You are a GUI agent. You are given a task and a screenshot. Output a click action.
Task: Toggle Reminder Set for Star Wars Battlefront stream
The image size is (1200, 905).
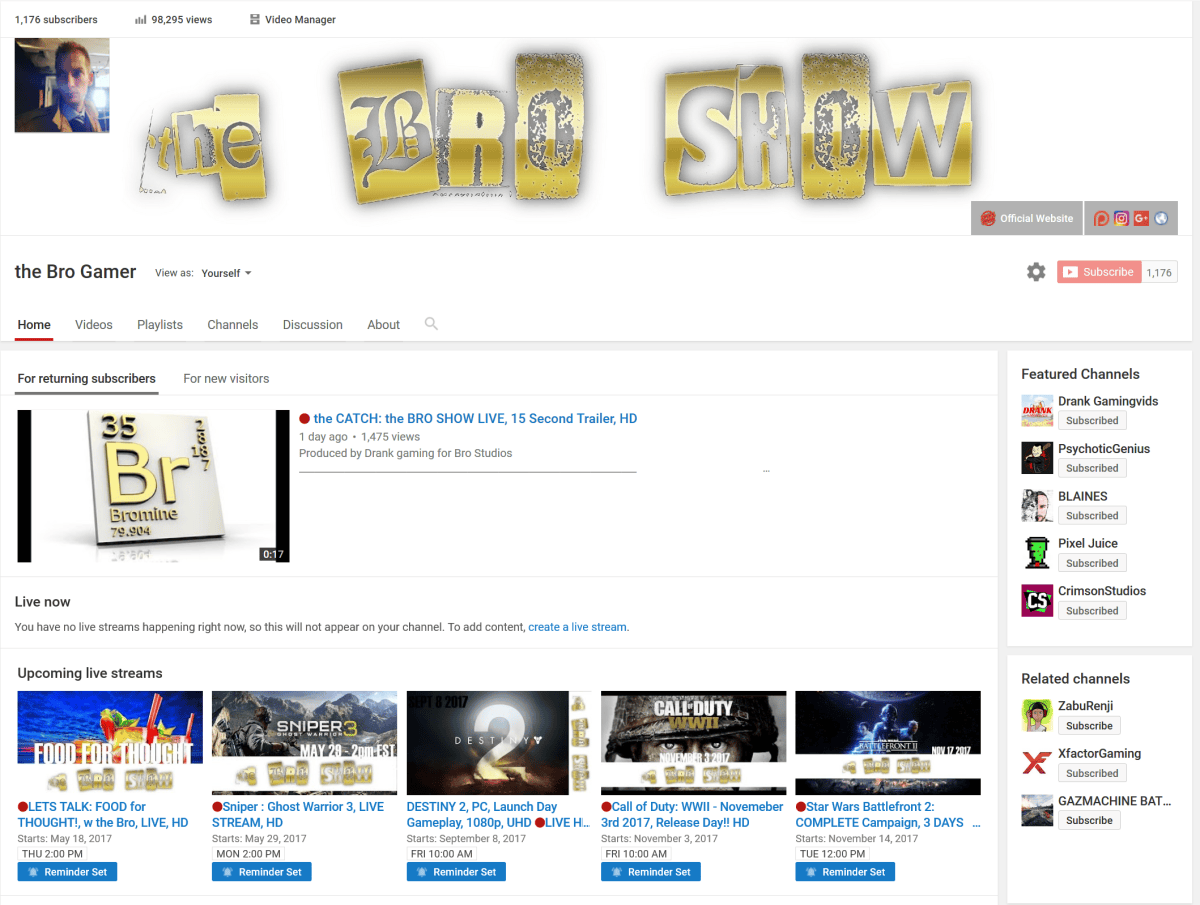click(845, 872)
